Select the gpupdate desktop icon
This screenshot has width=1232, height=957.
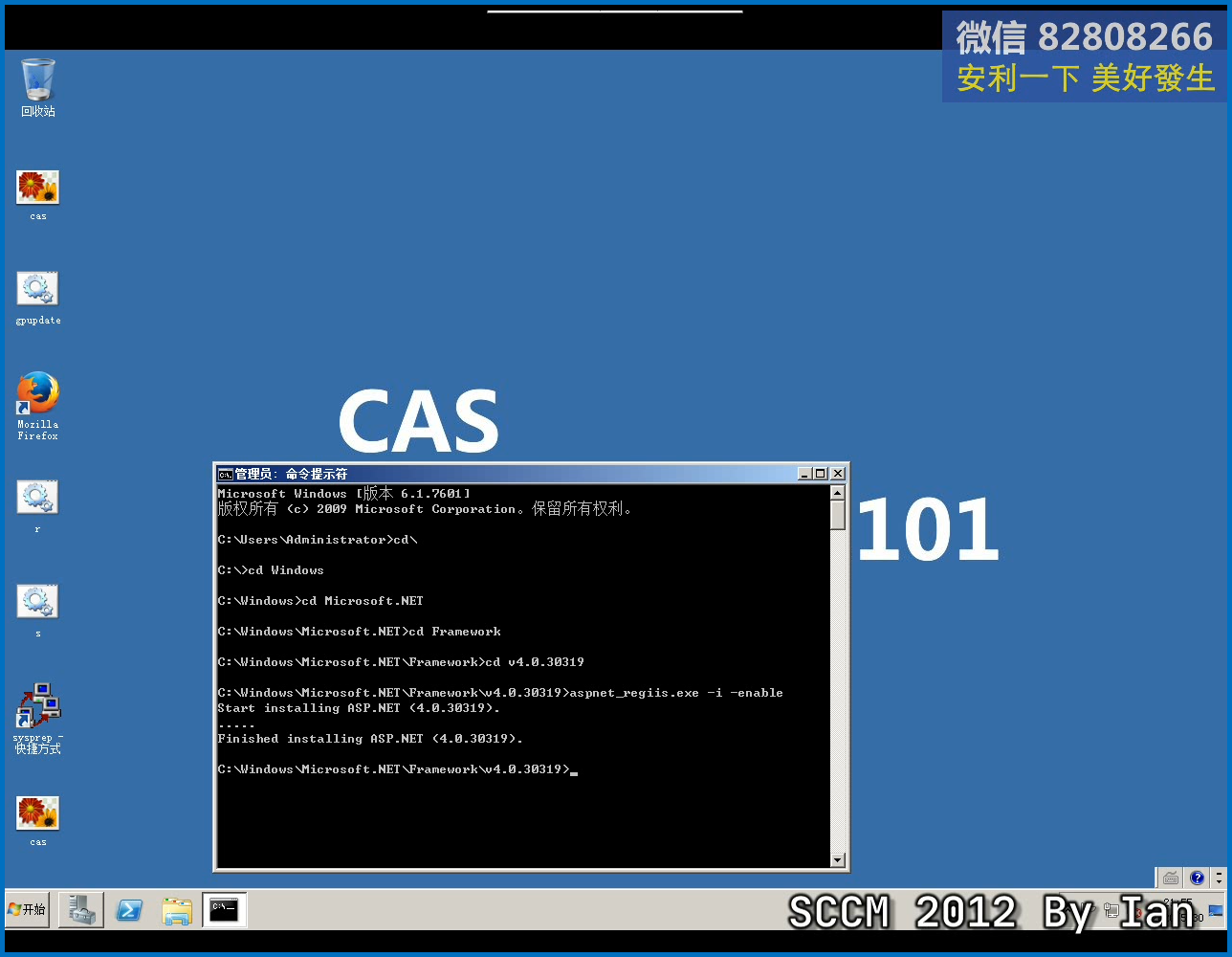point(38,299)
